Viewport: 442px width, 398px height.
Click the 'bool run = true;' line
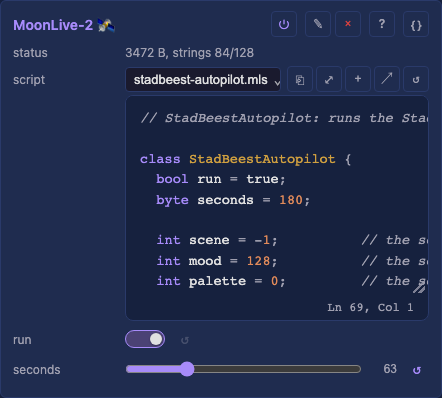click(221, 179)
